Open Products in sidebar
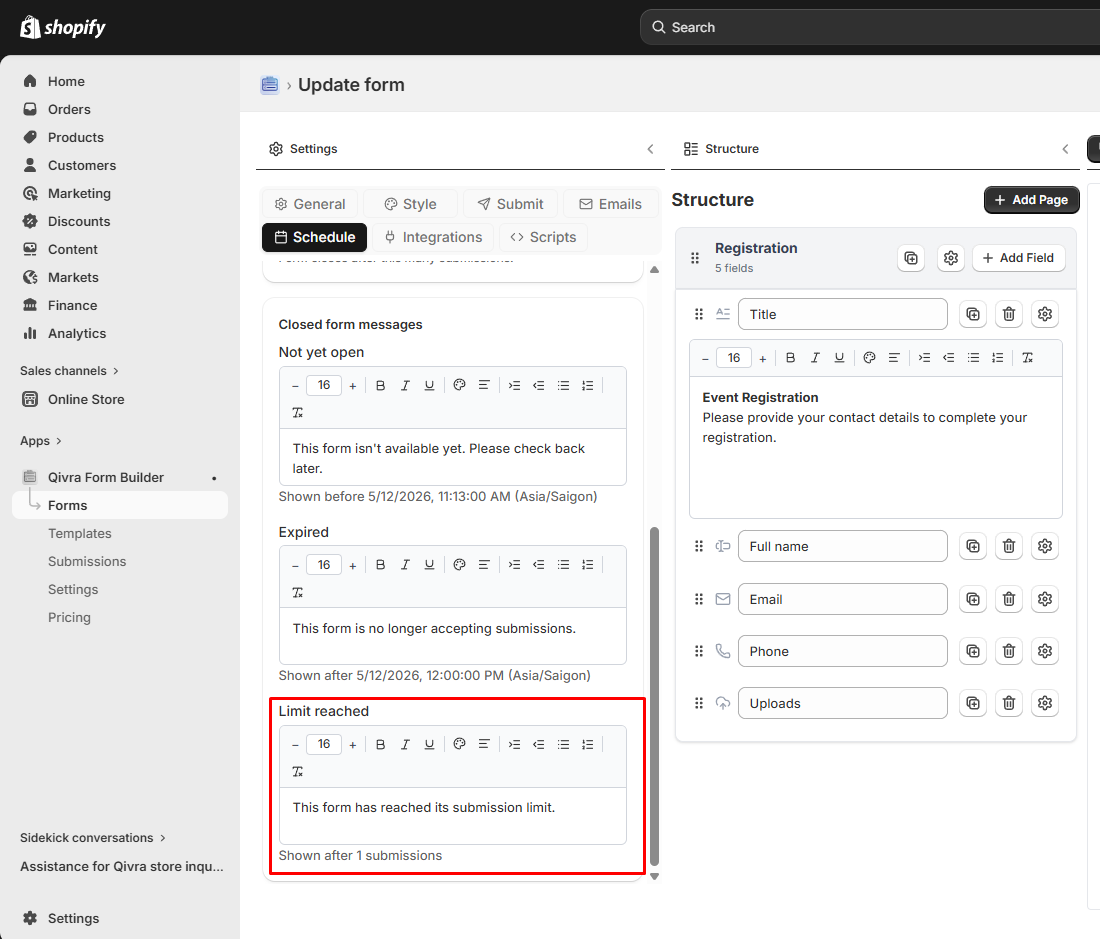 click(x=75, y=137)
